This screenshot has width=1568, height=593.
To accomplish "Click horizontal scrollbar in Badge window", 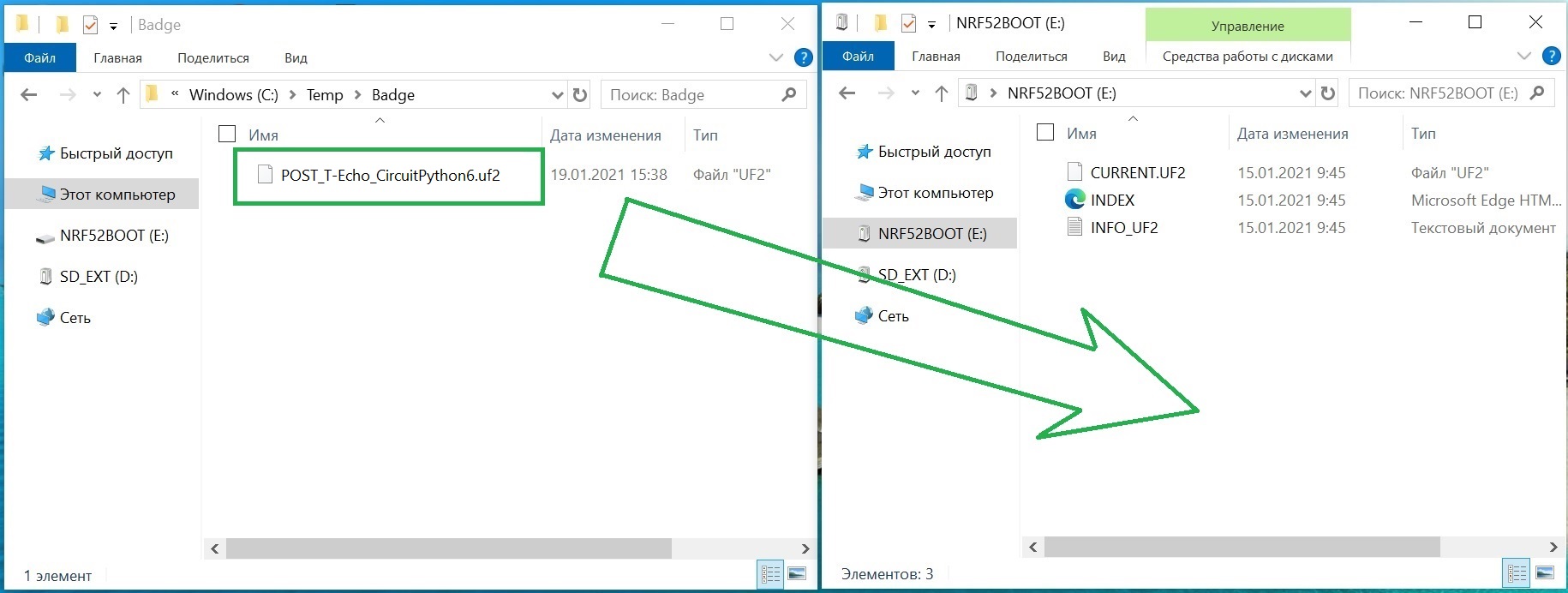I will pos(448,548).
